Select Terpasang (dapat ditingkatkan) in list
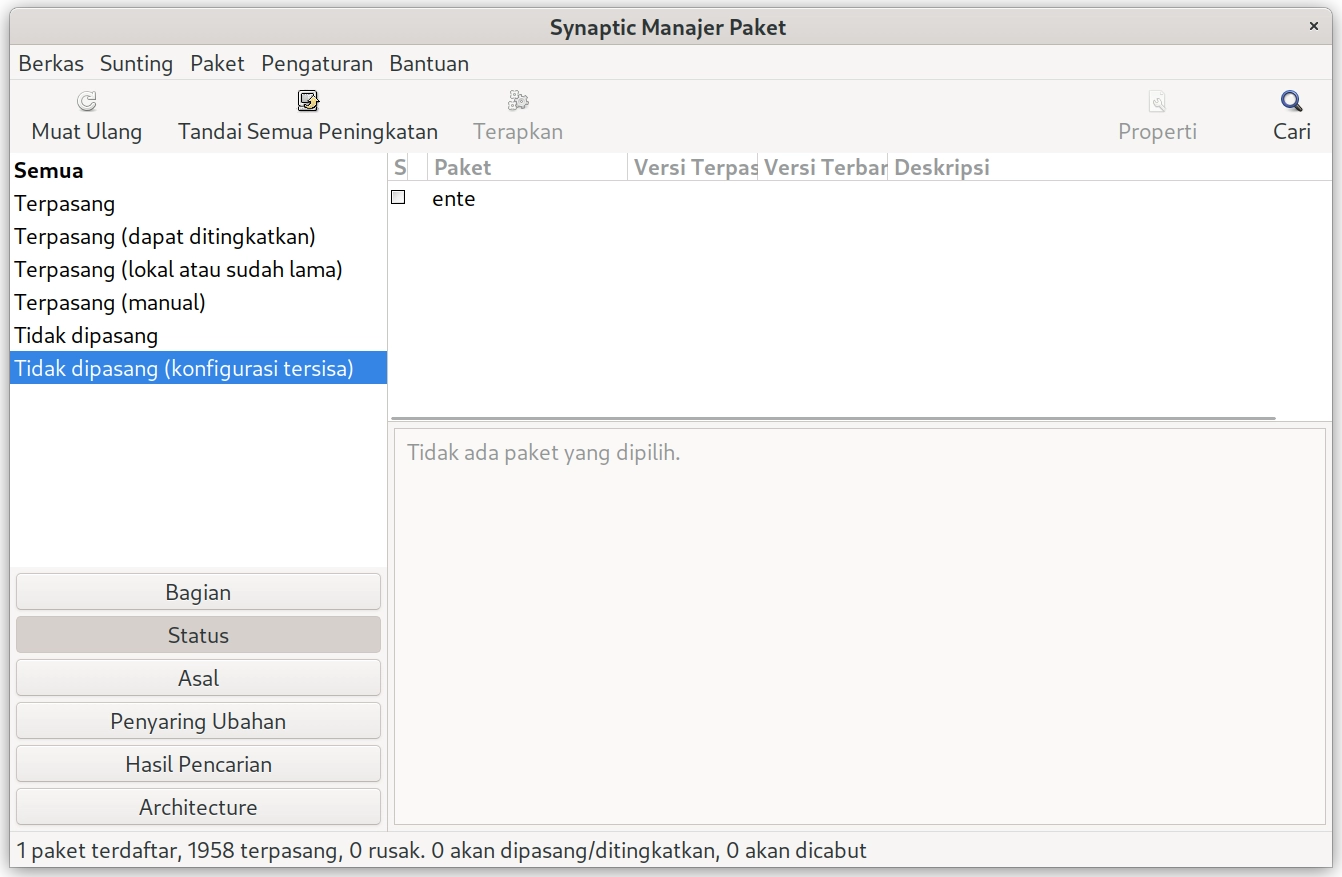Screen dimensions: 1342x877 point(165,237)
